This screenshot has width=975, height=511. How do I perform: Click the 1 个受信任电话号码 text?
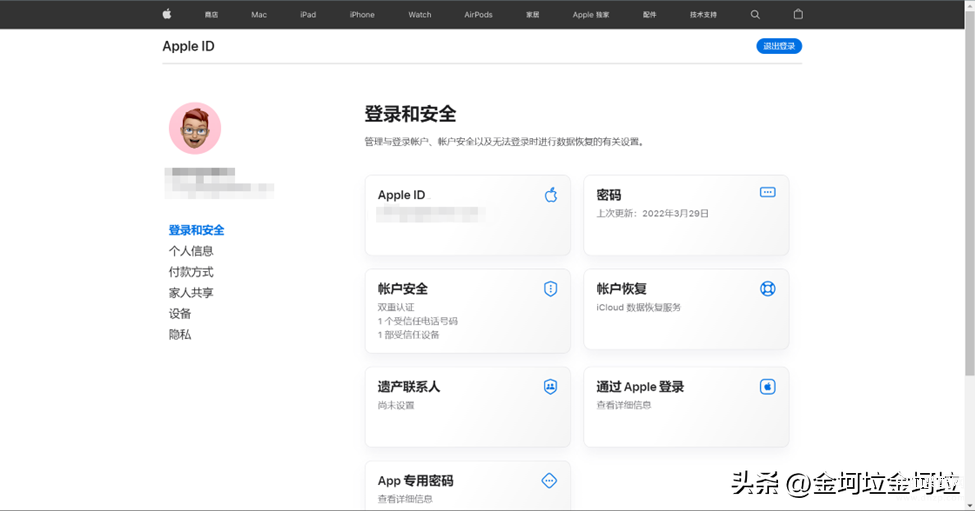417,321
